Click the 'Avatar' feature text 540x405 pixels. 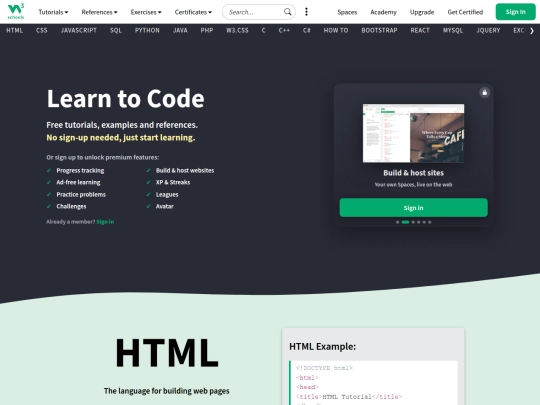(165, 207)
